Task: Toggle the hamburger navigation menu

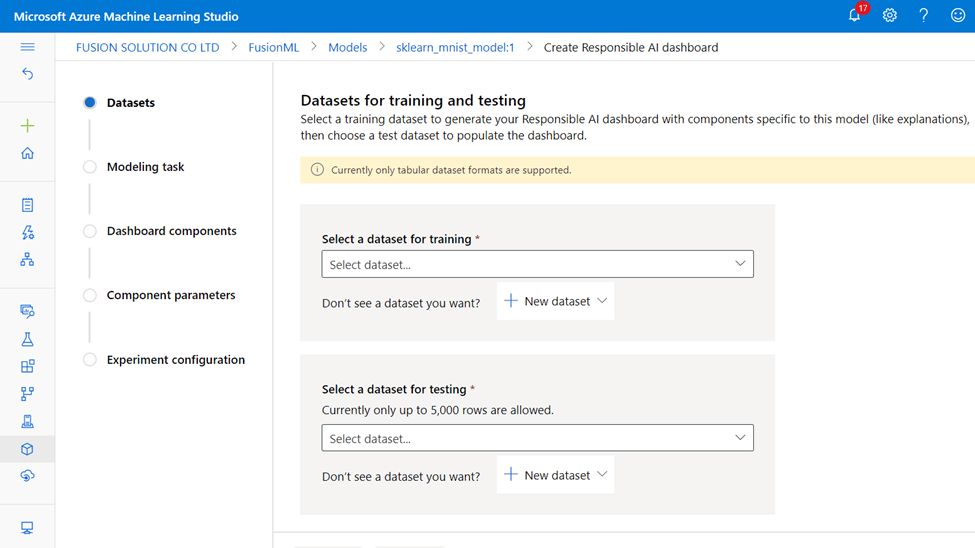Action: pos(27,47)
